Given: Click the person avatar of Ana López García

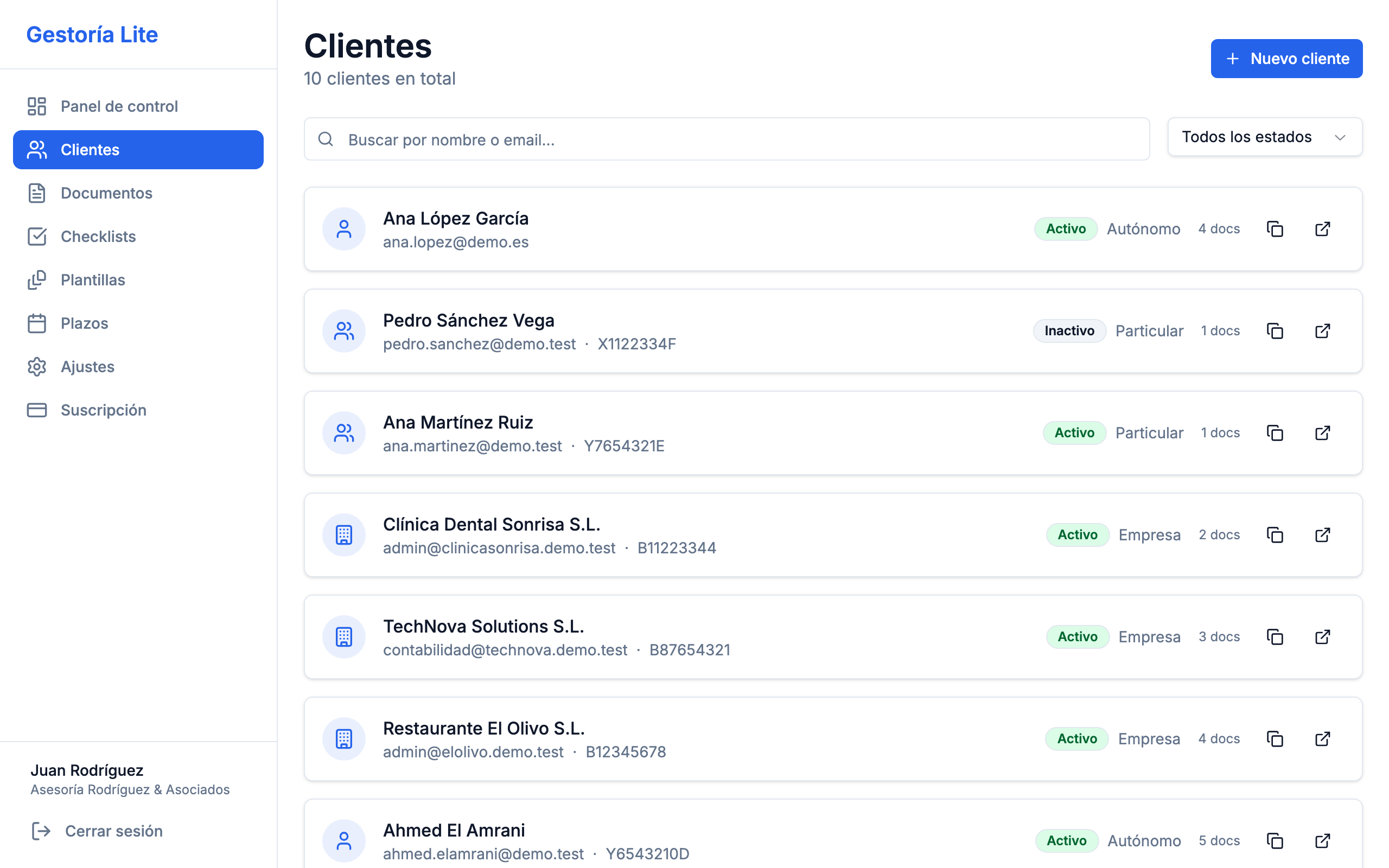Looking at the screenshot, I should [x=344, y=229].
